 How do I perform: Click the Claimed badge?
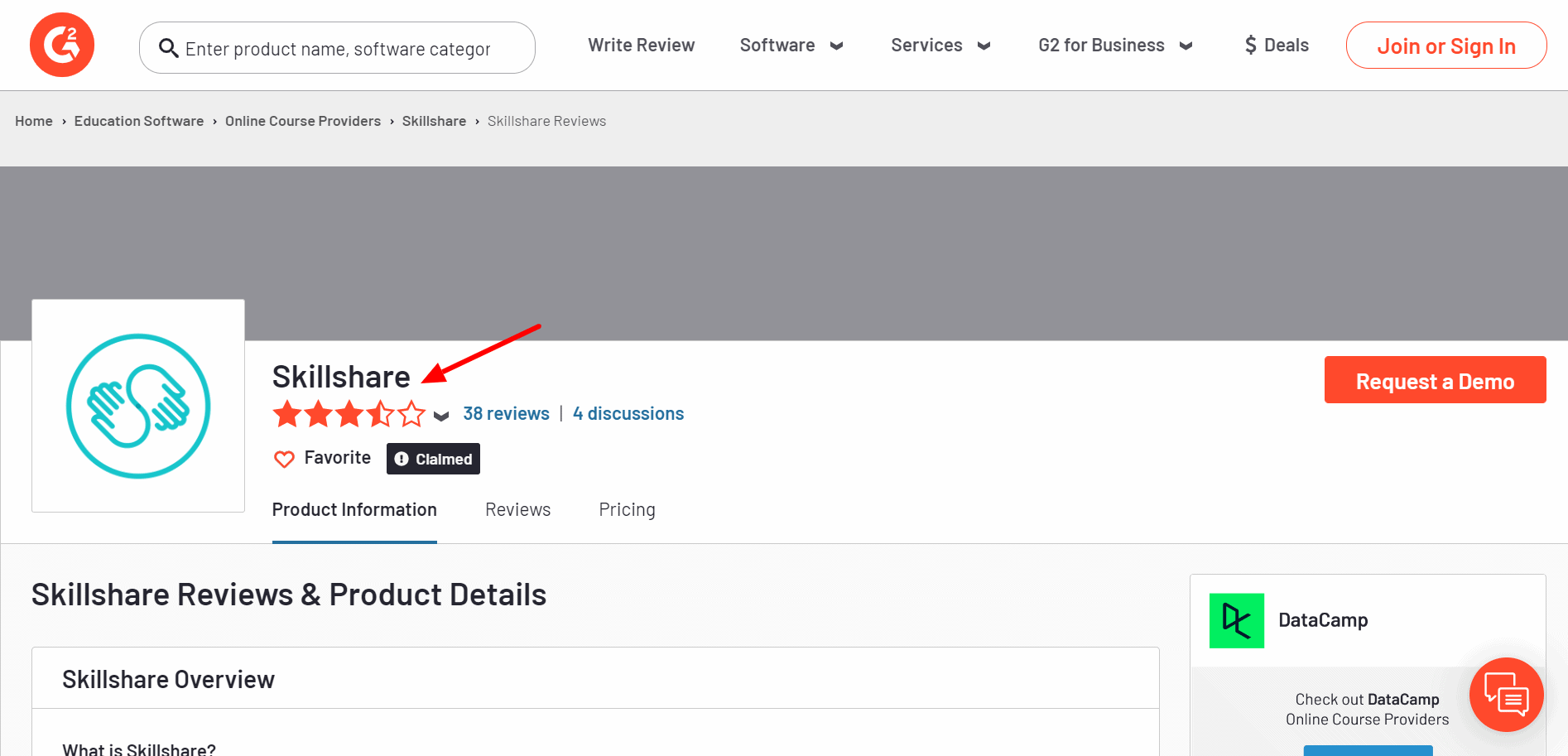click(433, 459)
